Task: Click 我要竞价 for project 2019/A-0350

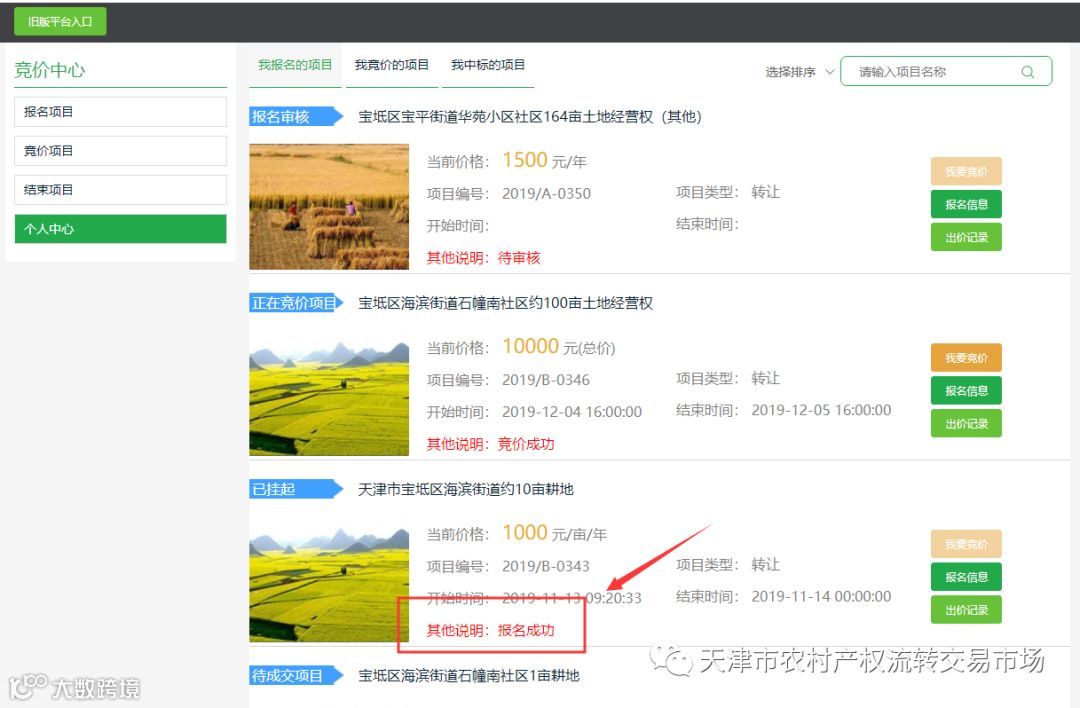Action: 966,171
